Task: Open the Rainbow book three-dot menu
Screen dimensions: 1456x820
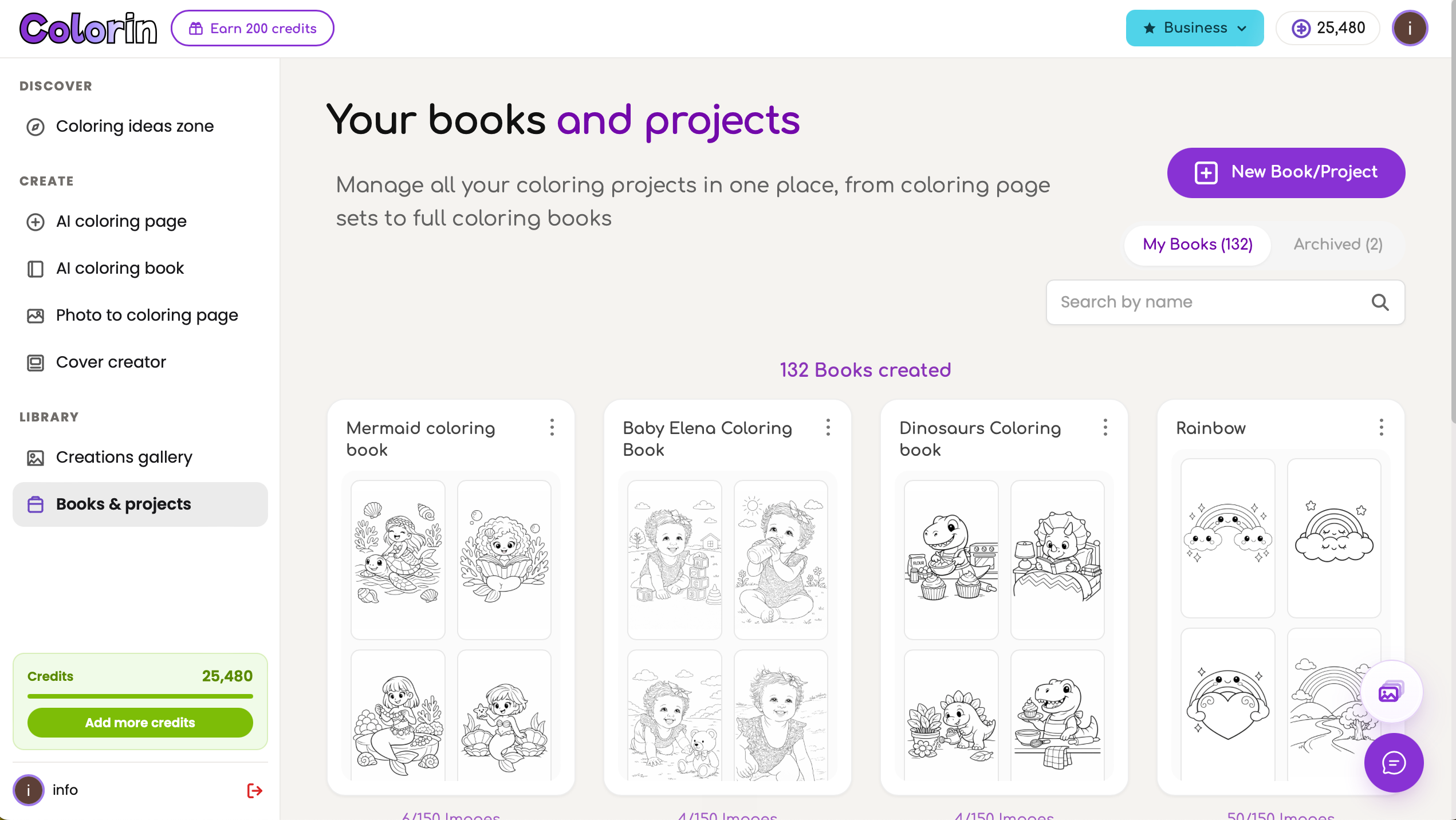Action: (1382, 427)
